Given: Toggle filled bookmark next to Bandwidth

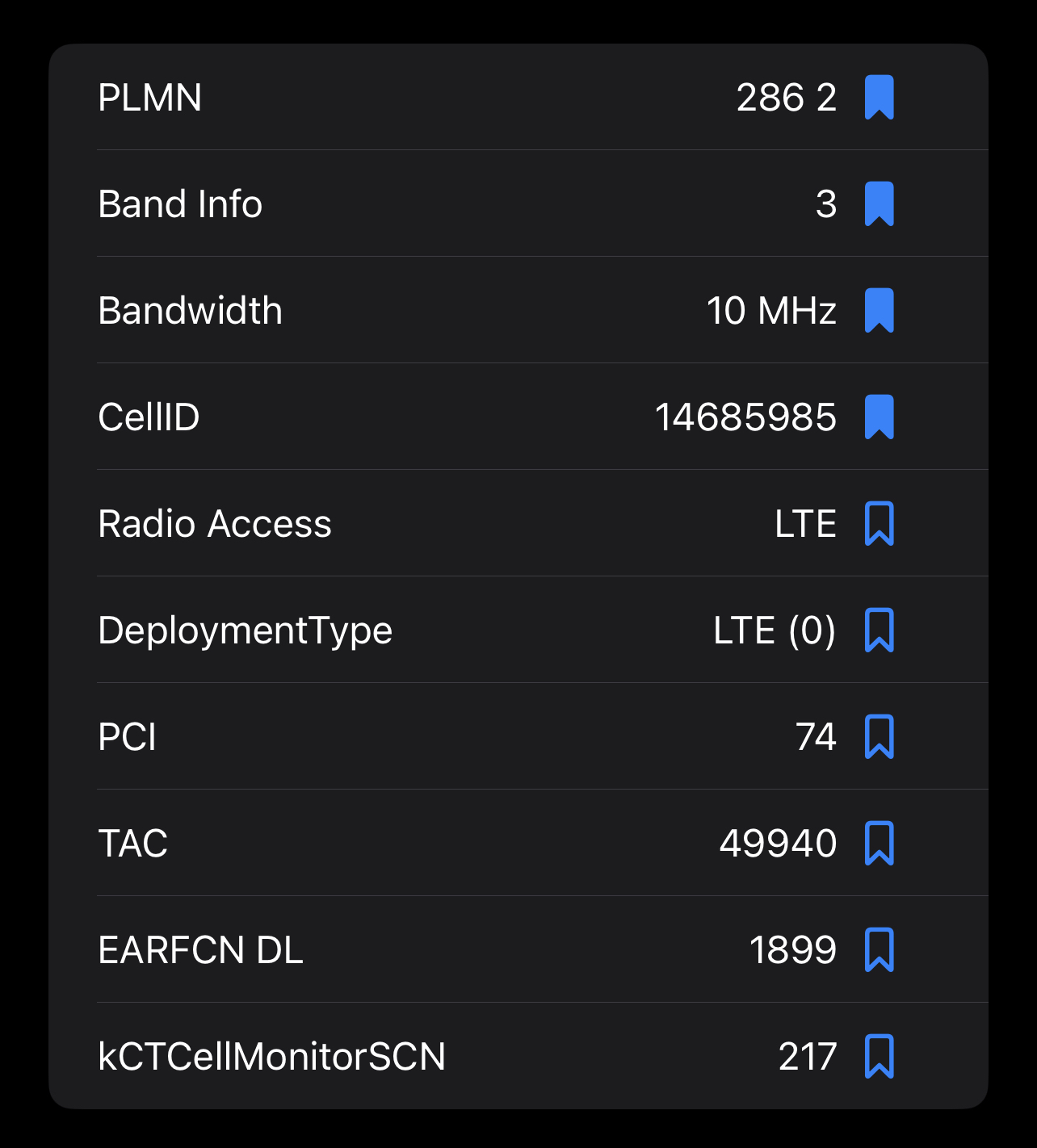Looking at the screenshot, I should tap(880, 311).
